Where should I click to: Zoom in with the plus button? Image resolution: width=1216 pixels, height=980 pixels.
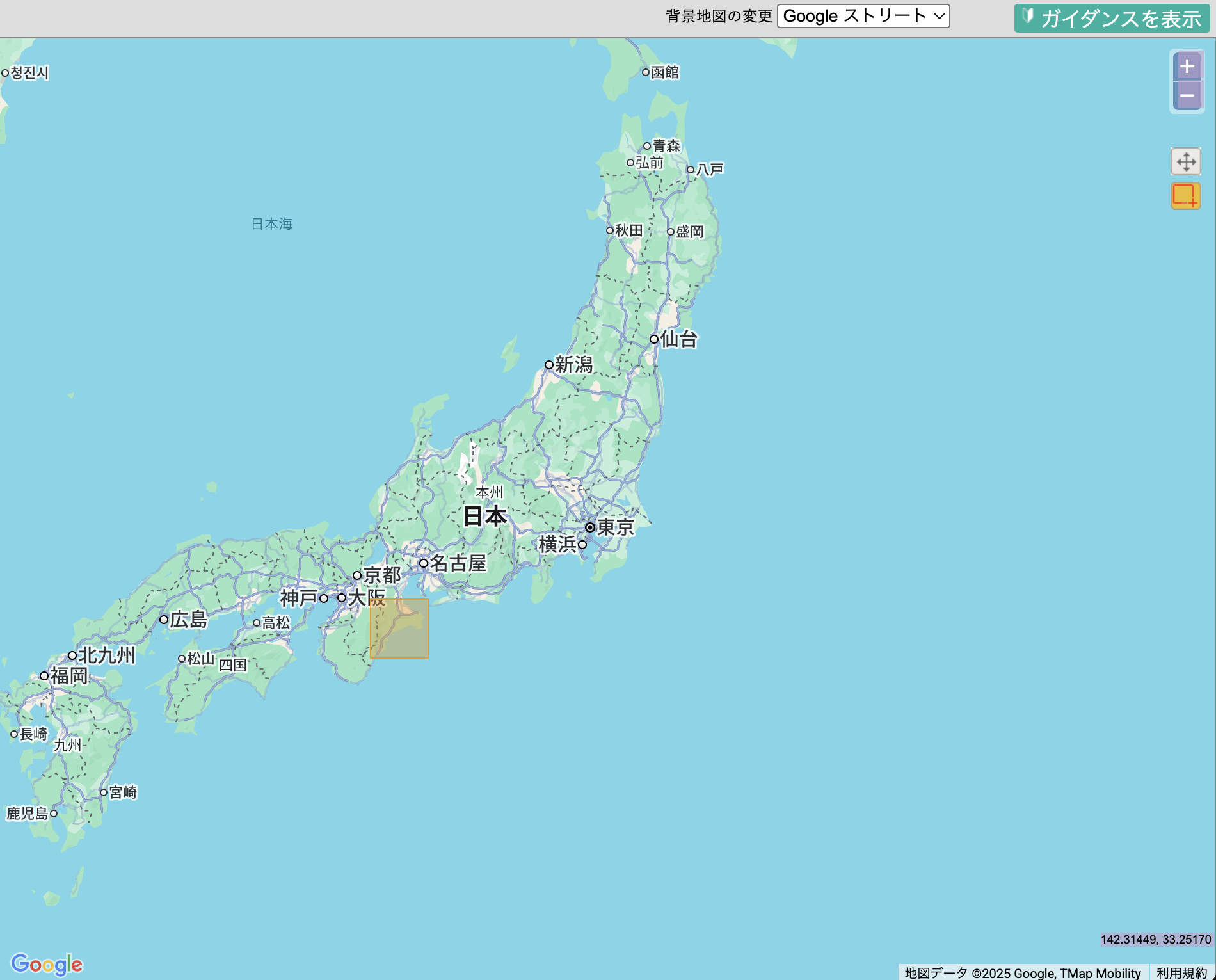pos(1187,66)
